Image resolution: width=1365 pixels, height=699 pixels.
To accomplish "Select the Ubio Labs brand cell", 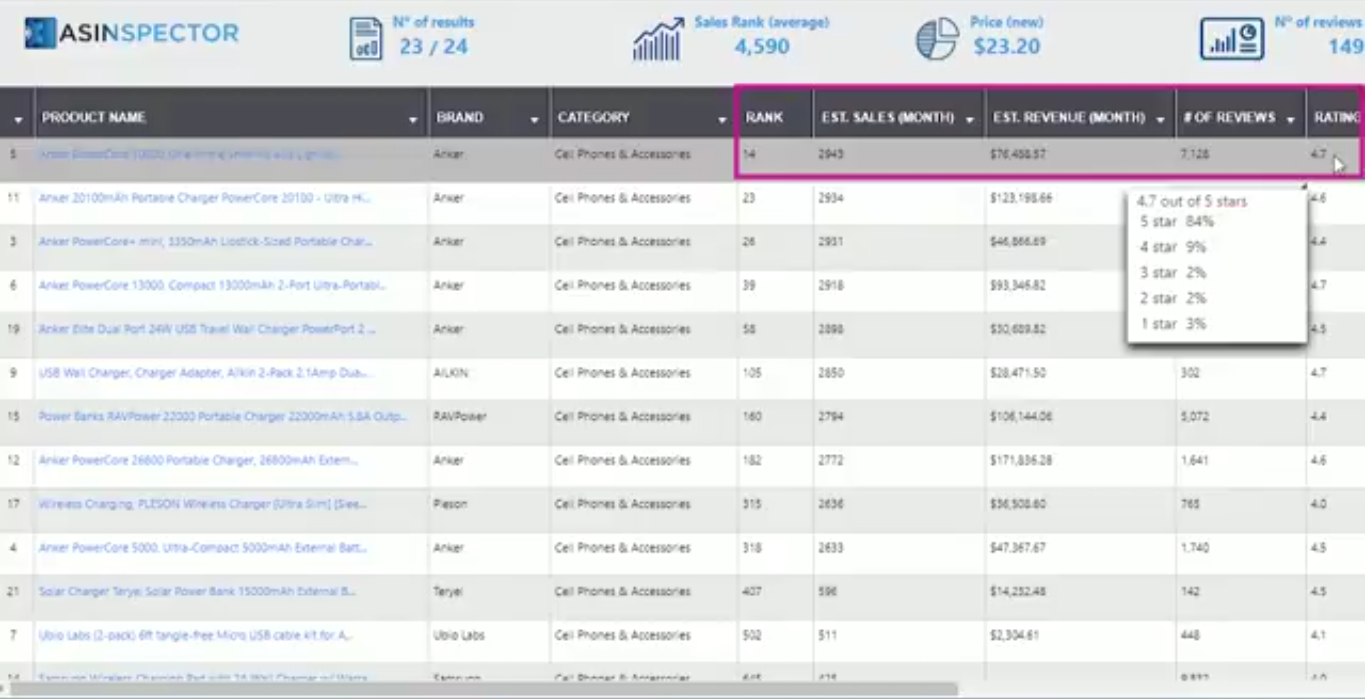I will [459, 635].
